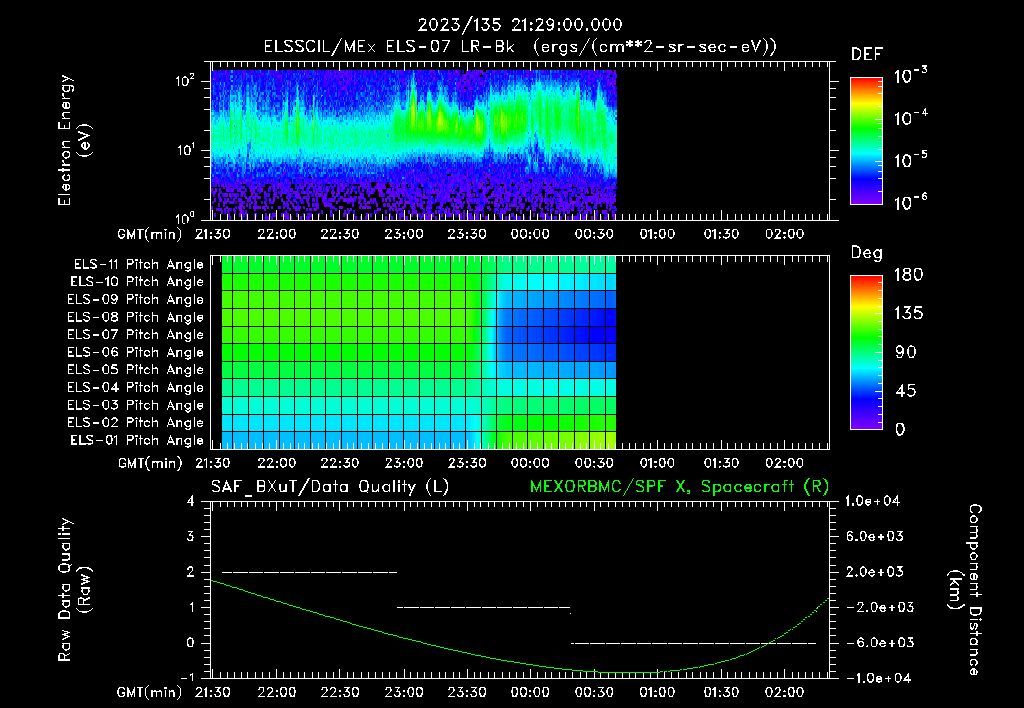The image size is (1024, 708).
Task: Click ELS-01 Pitch Angle row label
Action: 137,440
